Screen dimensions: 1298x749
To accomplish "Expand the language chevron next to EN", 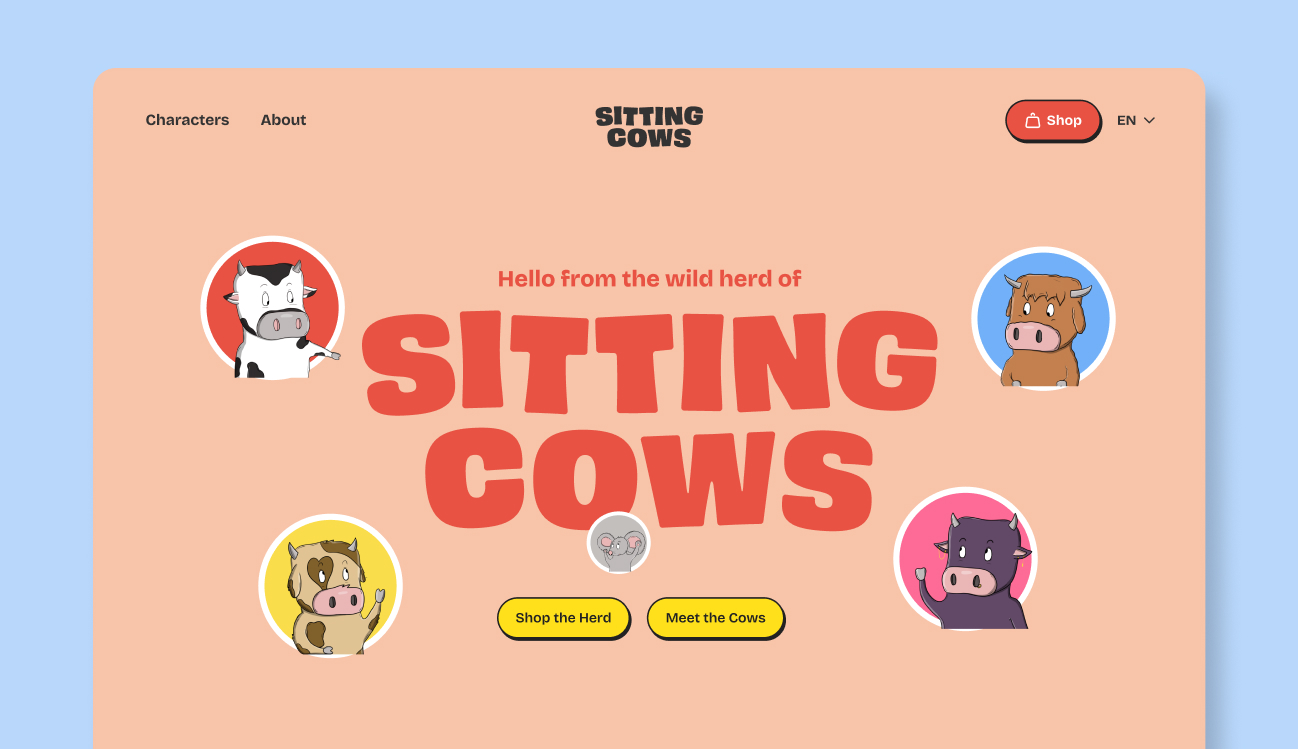I will [x=1149, y=120].
